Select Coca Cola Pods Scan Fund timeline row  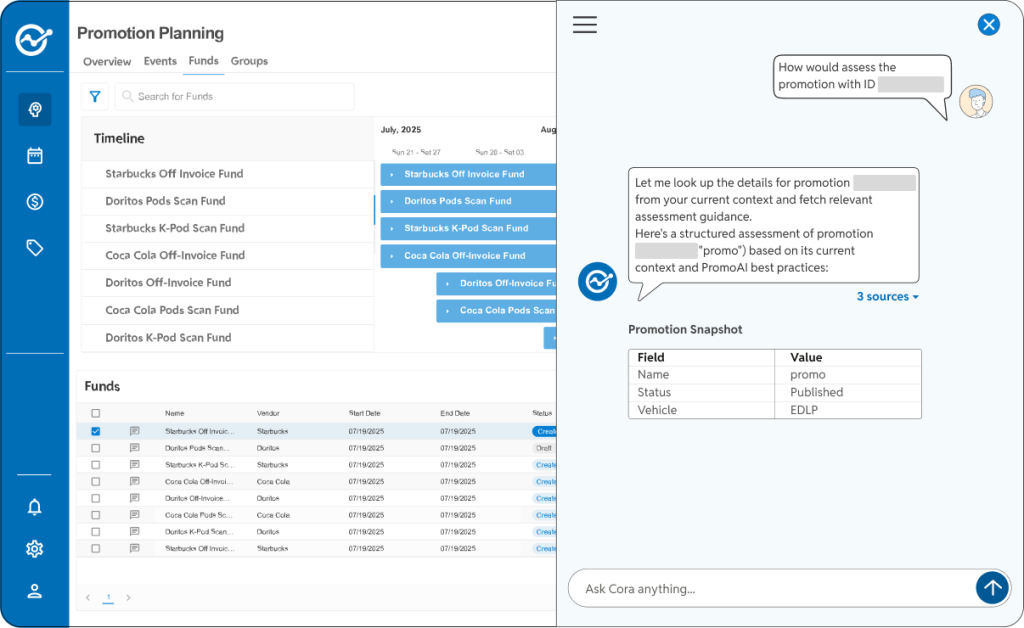(227, 310)
